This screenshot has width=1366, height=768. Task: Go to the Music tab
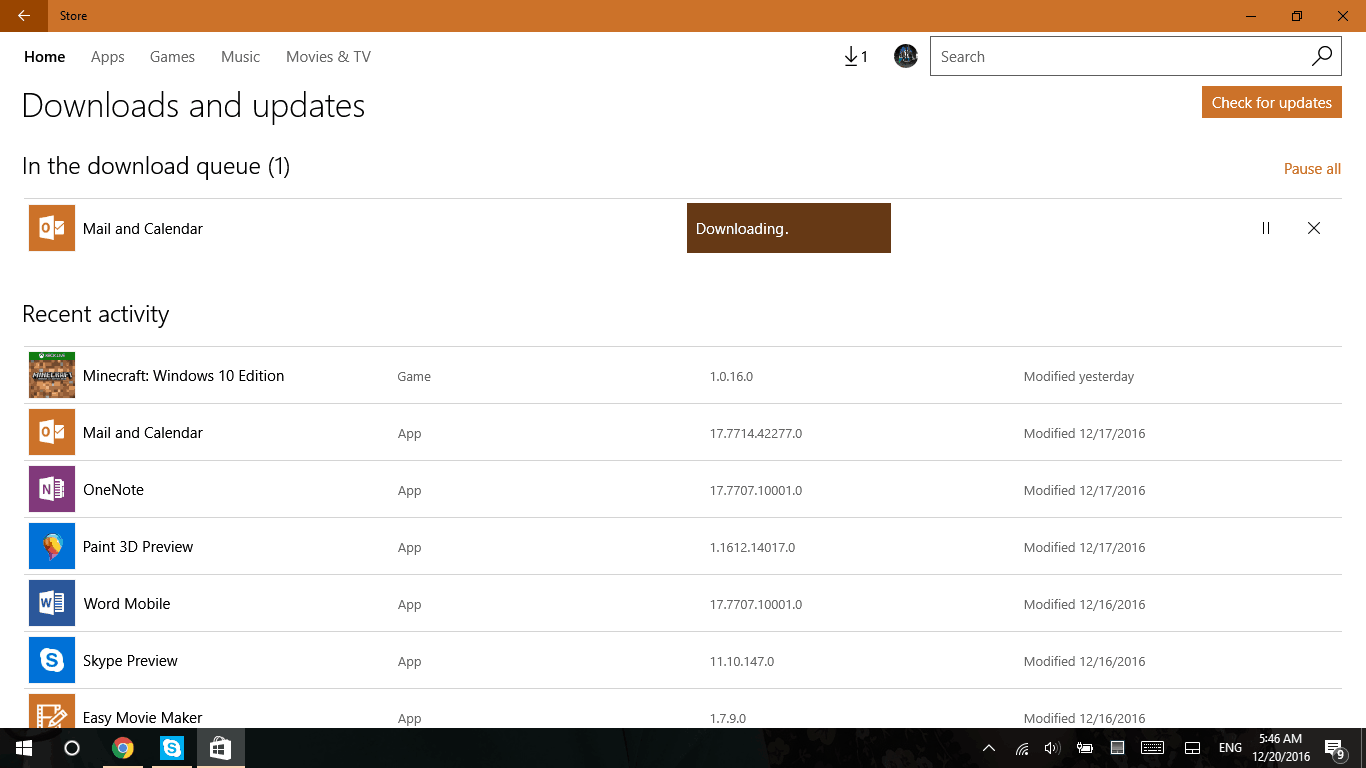pos(240,57)
